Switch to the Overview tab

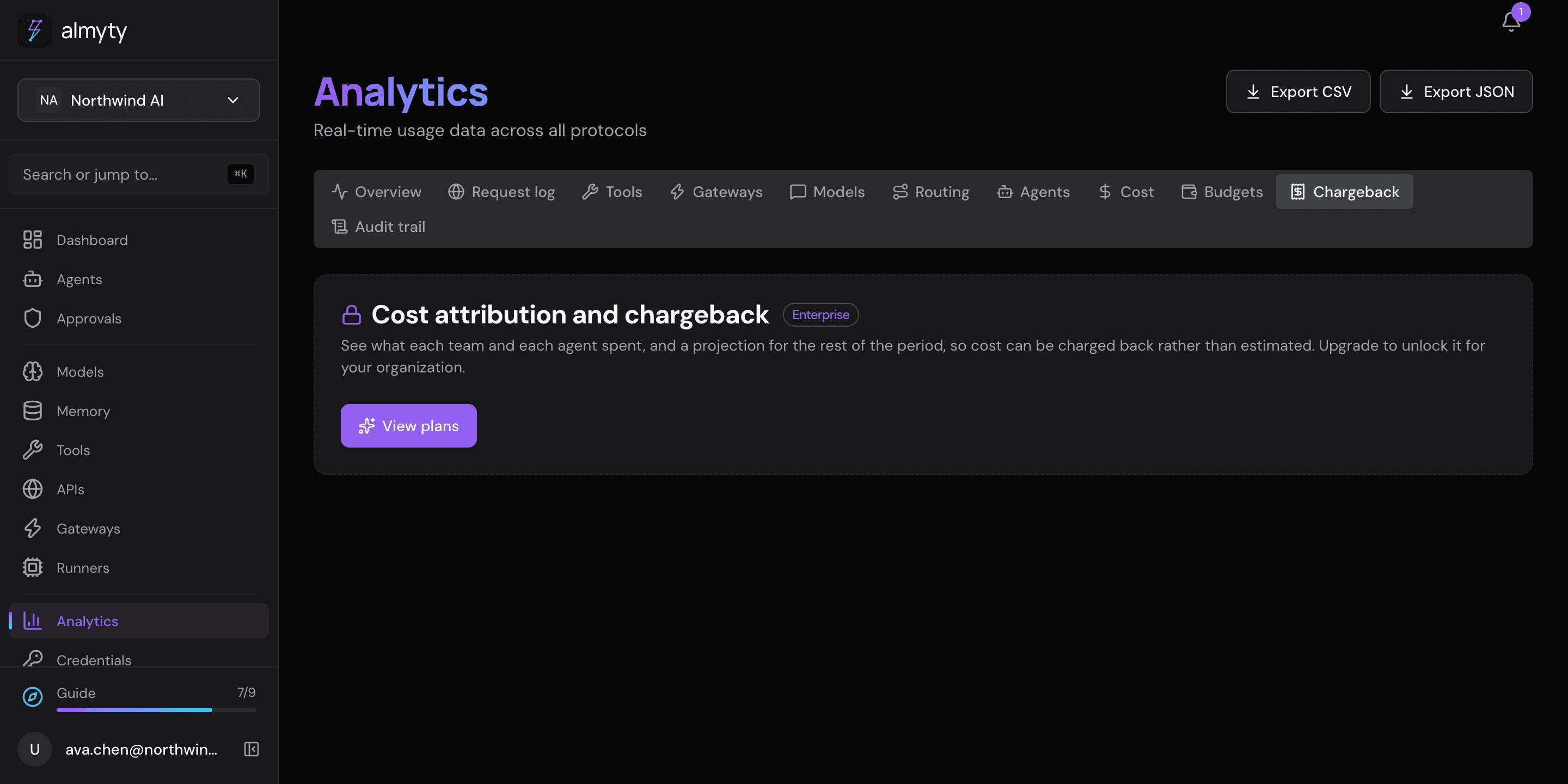point(376,192)
